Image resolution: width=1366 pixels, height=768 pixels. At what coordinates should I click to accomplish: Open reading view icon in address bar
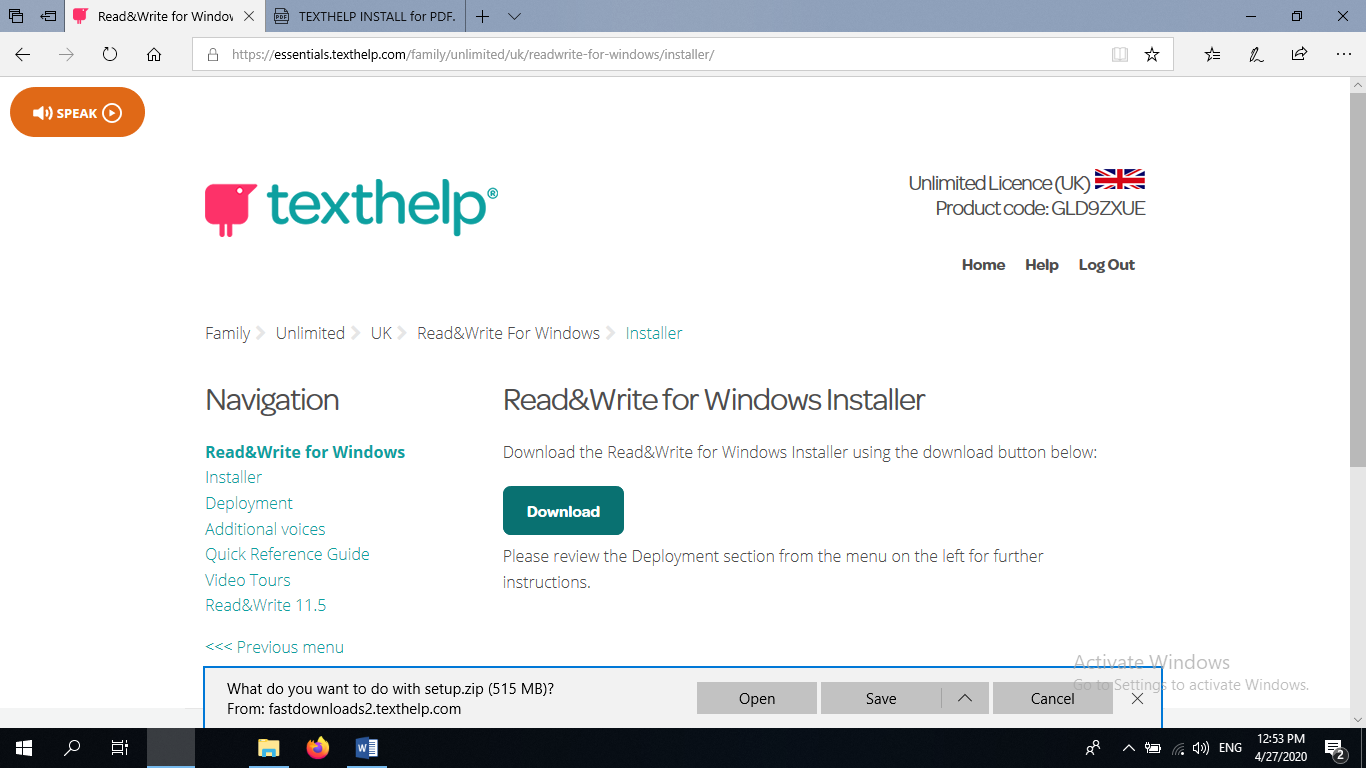pos(1120,55)
